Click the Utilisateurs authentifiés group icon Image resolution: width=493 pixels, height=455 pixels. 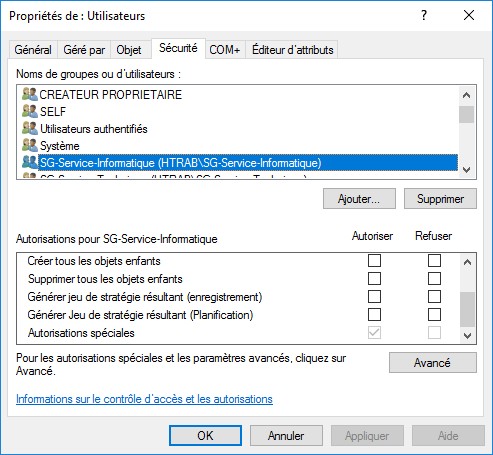point(30,128)
